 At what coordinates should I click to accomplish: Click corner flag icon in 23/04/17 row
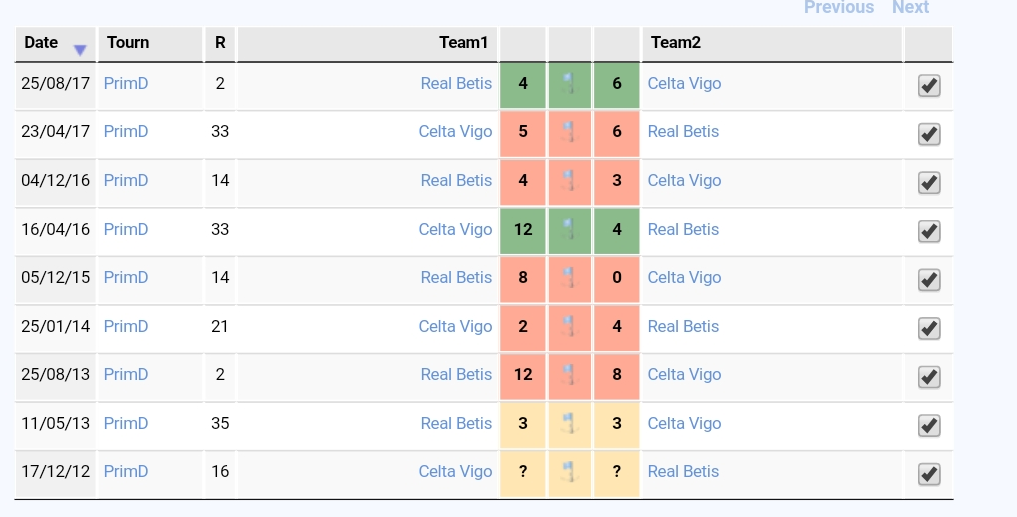[x=569, y=132]
